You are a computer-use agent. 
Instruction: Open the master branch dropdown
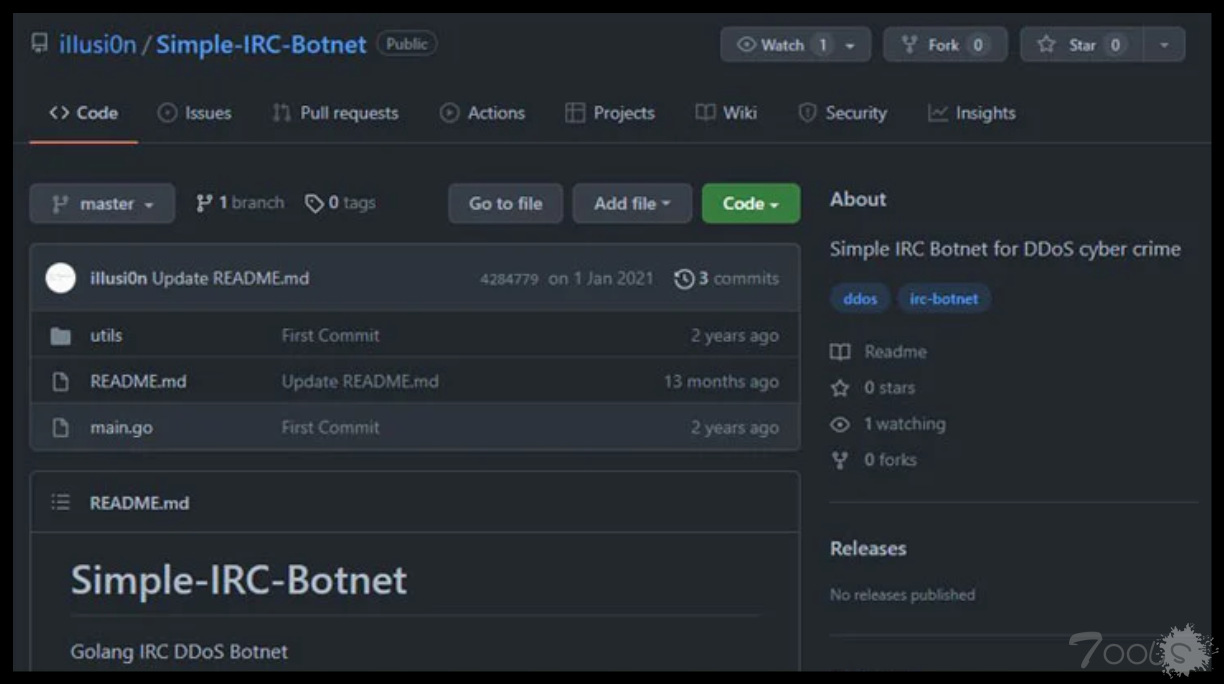[x=102, y=204]
